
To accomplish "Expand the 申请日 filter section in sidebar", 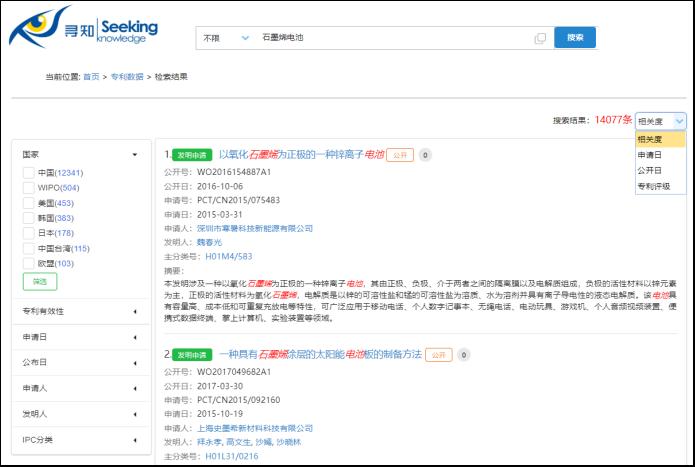I will [80, 337].
